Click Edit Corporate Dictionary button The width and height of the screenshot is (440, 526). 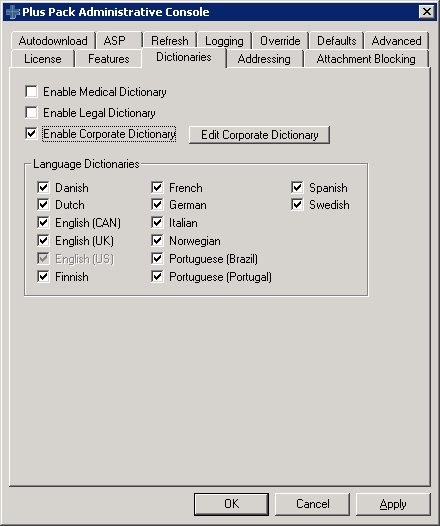coord(259,135)
